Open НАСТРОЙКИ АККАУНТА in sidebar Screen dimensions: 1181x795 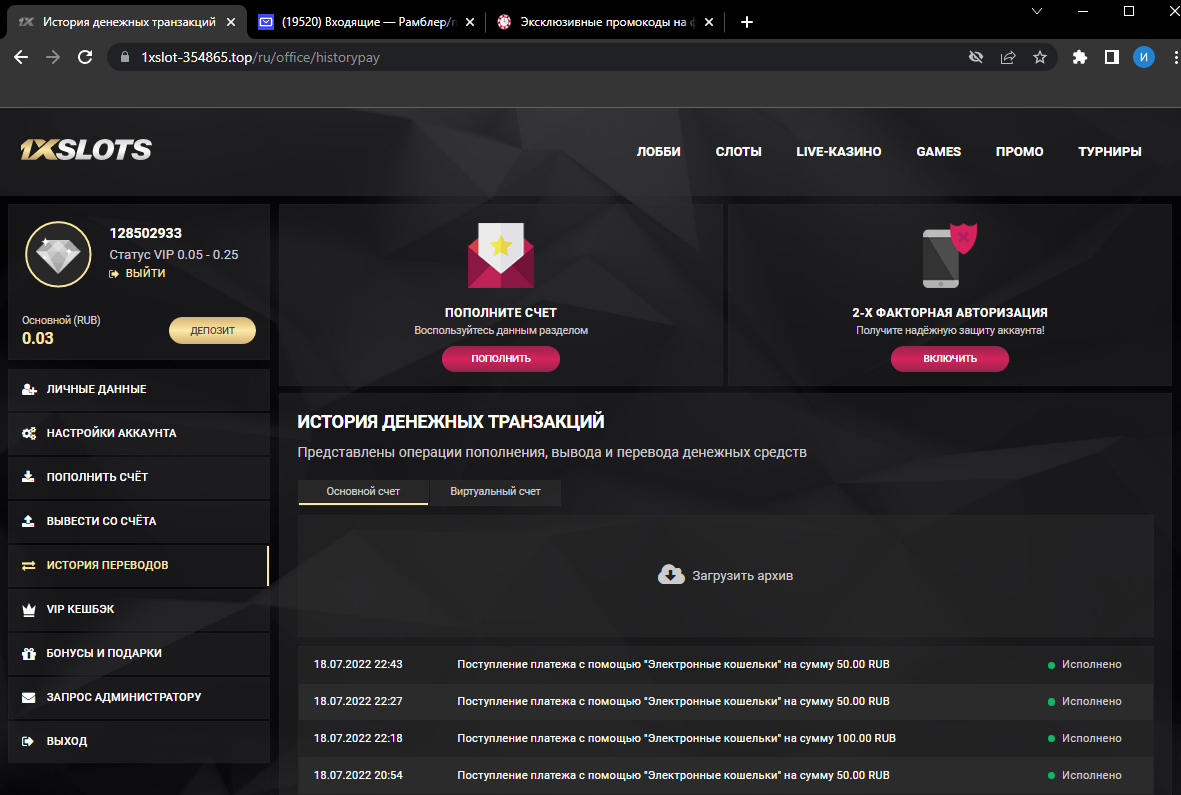click(139, 433)
